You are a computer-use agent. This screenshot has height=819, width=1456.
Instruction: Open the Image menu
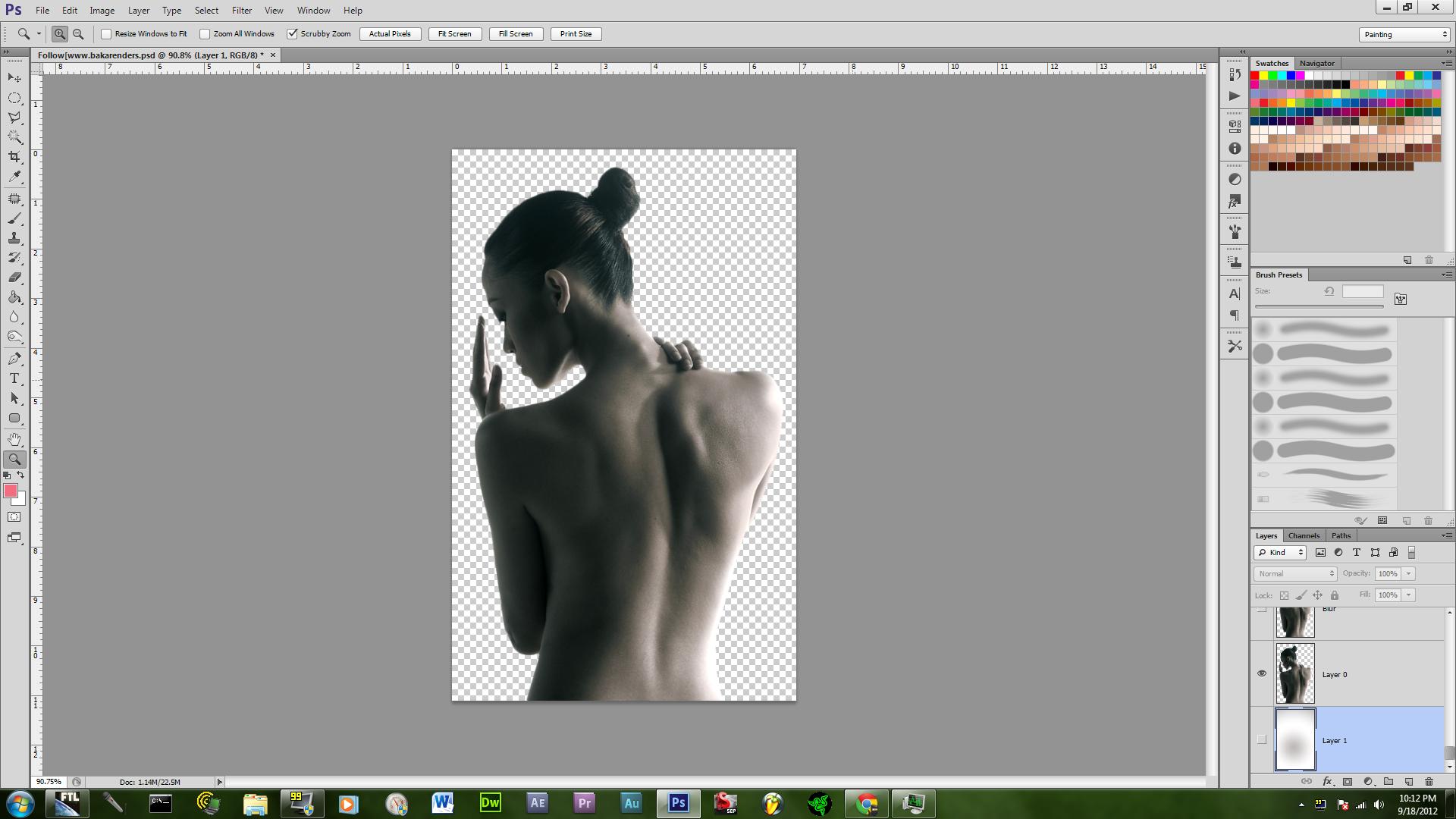pos(102,11)
